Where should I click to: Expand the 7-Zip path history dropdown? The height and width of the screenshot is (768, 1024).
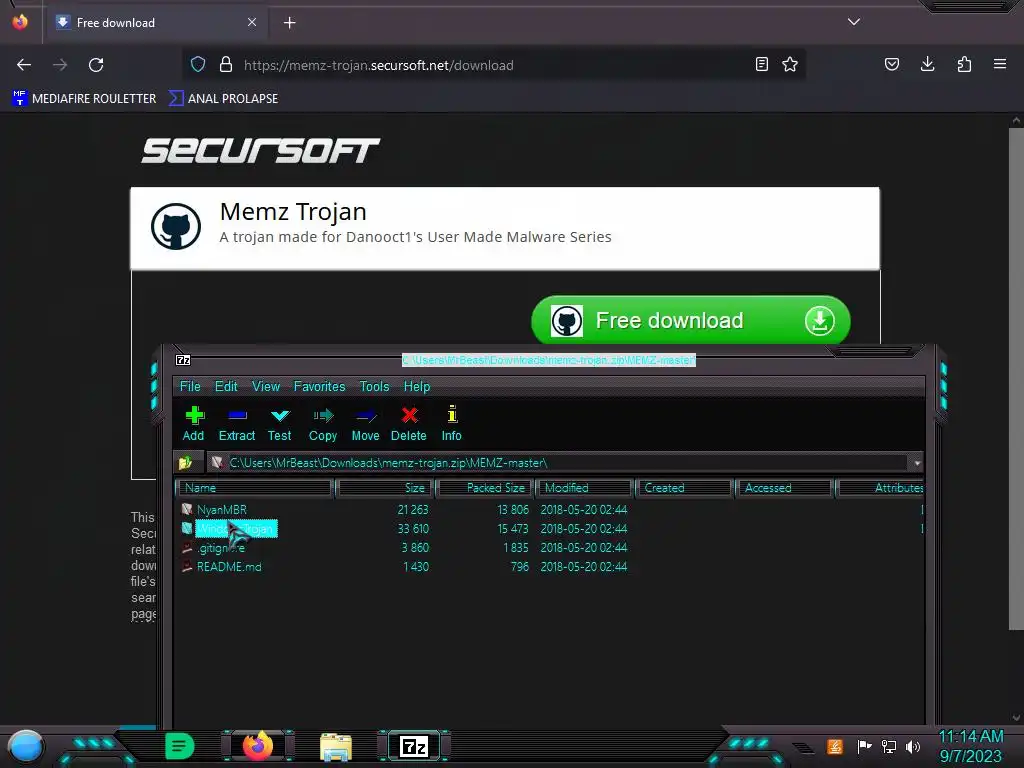[917, 463]
